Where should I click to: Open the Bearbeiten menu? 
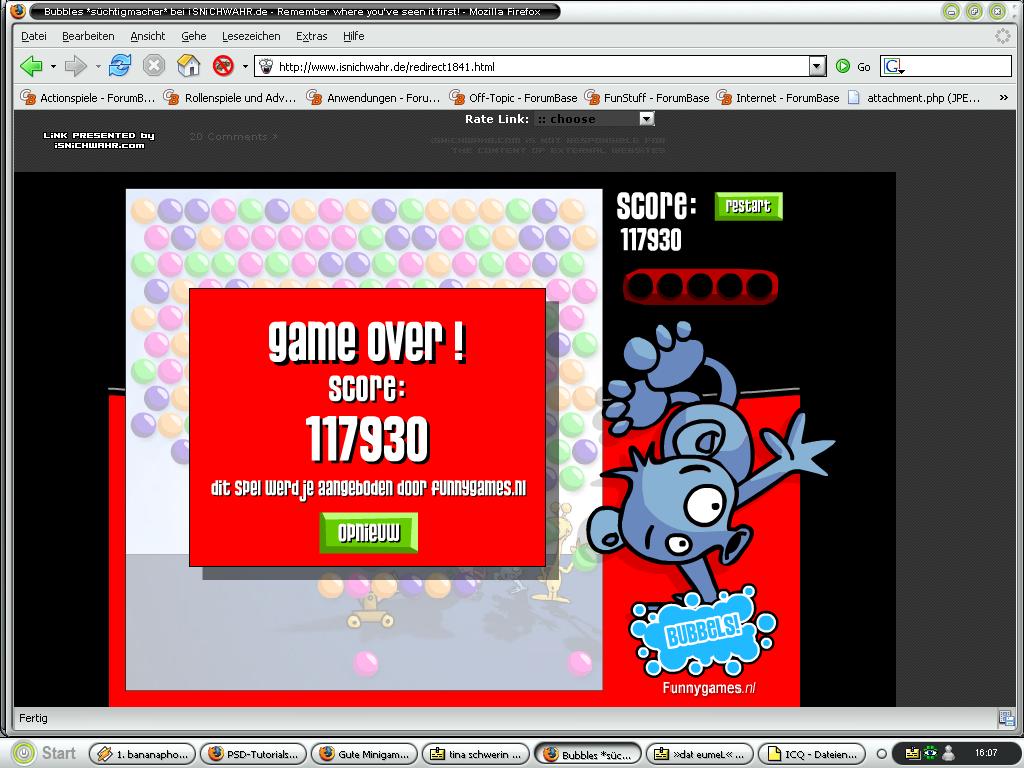point(88,36)
